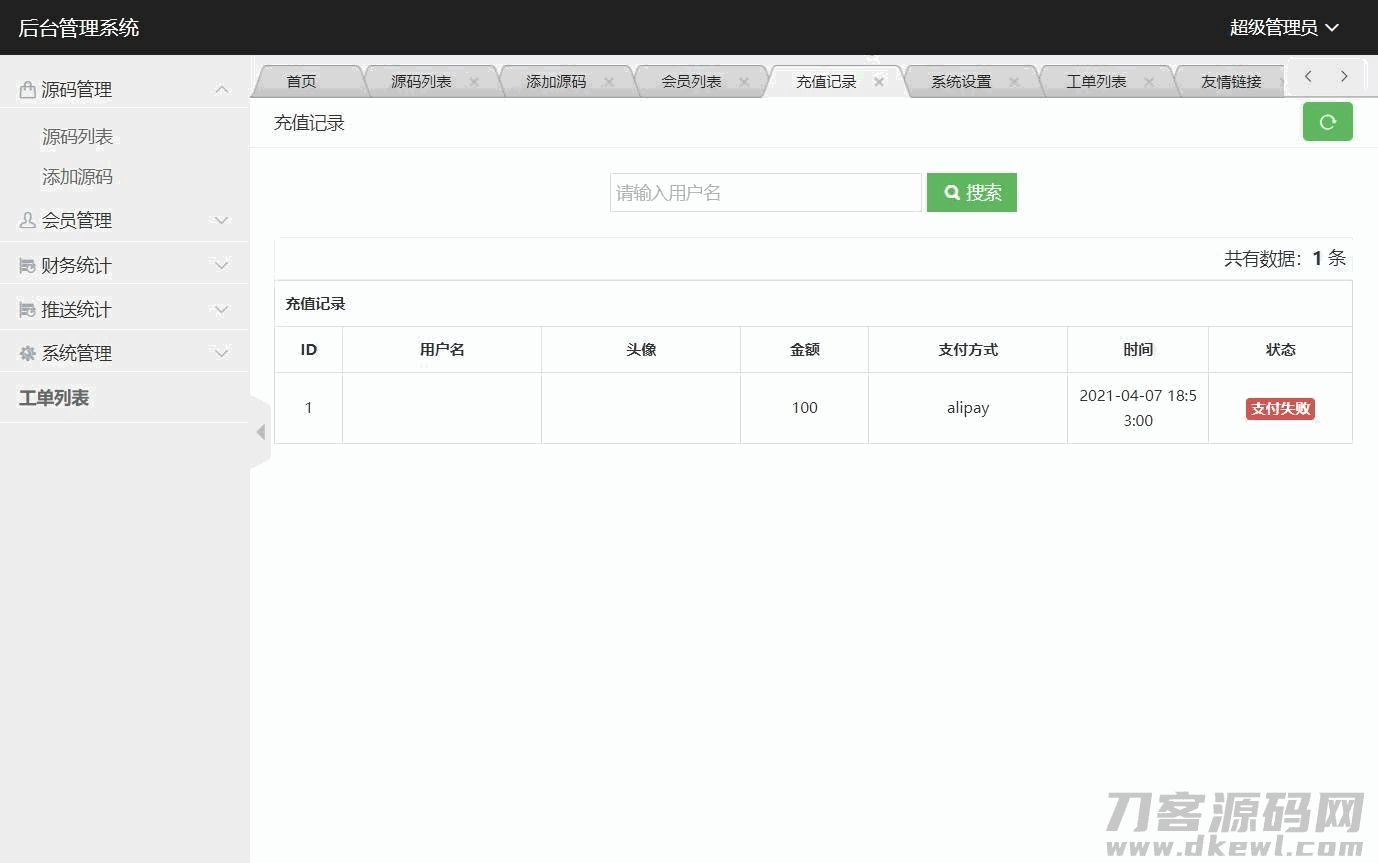1378x863 pixels.
Task: Expand the 财务统计 sidebar menu
Action: pos(124,265)
